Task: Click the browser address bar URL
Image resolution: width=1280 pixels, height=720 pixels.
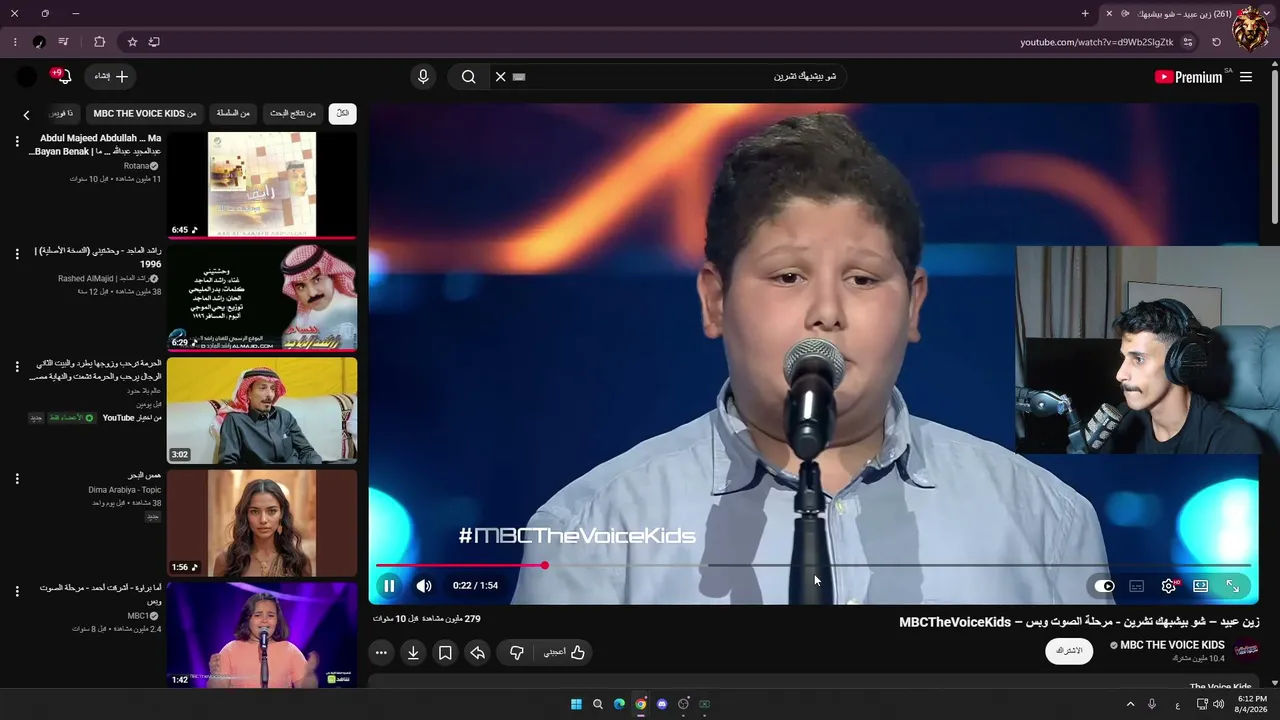Action: pos(1097,42)
